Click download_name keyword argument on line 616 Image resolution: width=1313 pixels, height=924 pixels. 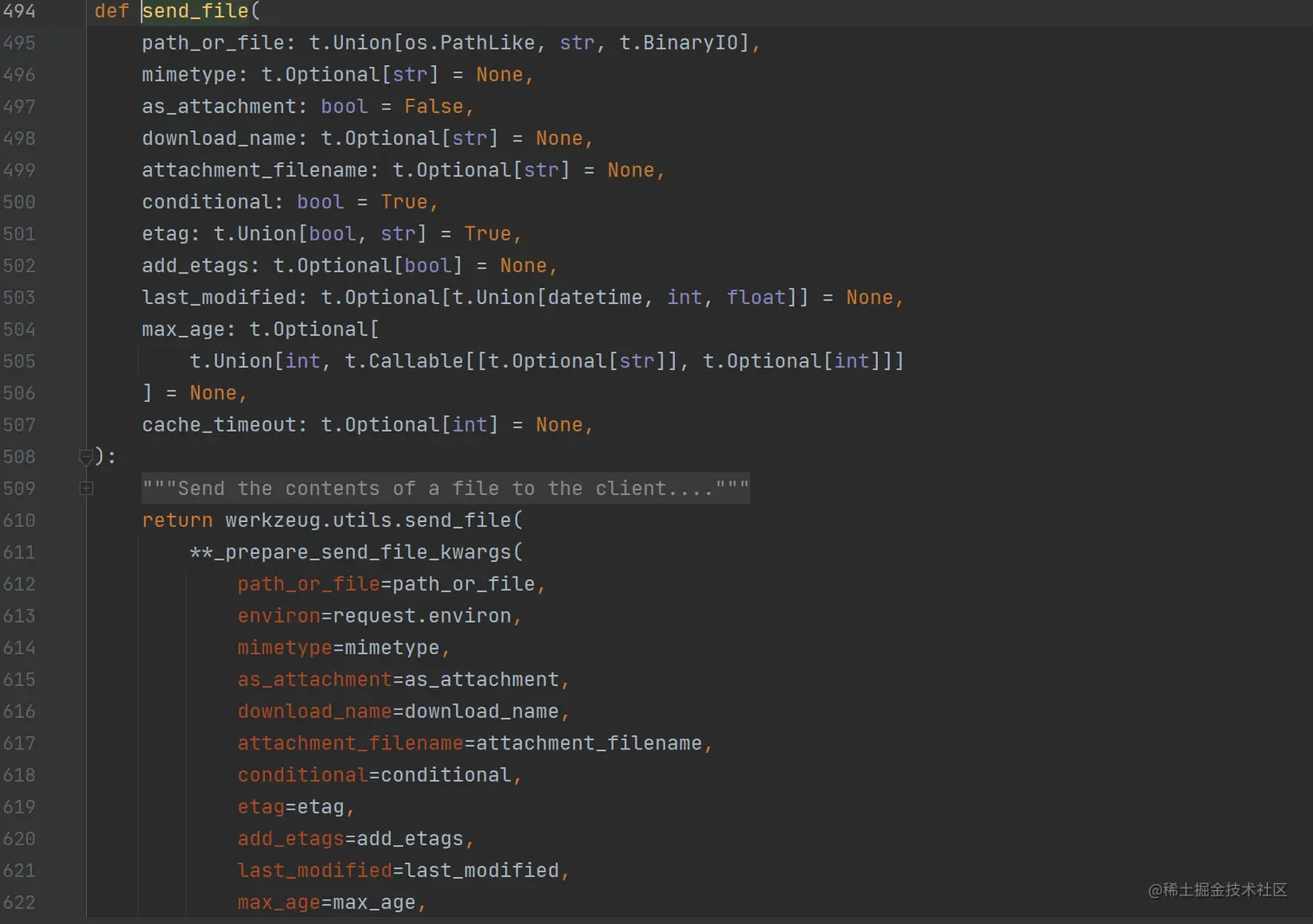(315, 711)
